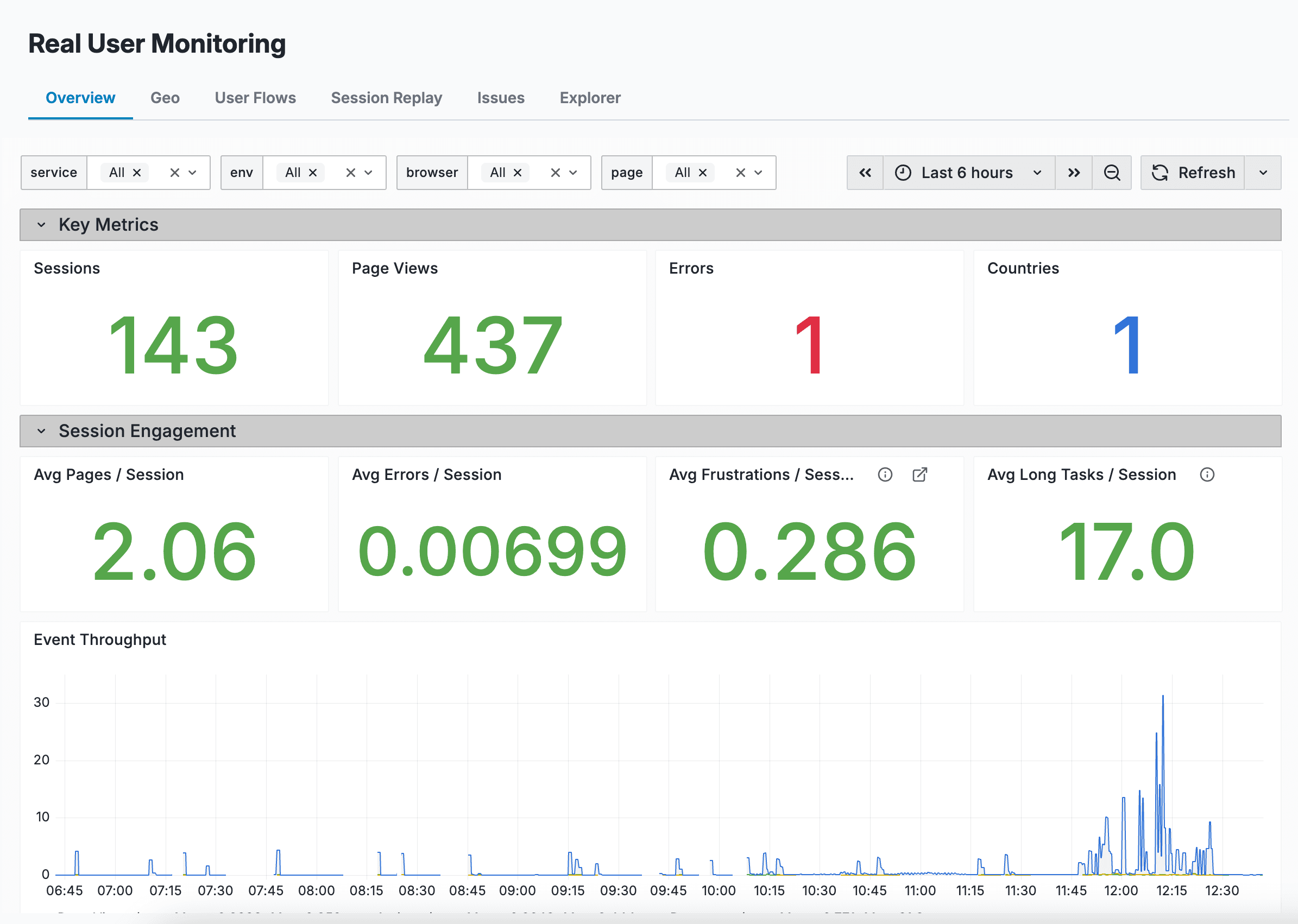
Task: Open the Session Replay tab
Action: click(x=386, y=98)
